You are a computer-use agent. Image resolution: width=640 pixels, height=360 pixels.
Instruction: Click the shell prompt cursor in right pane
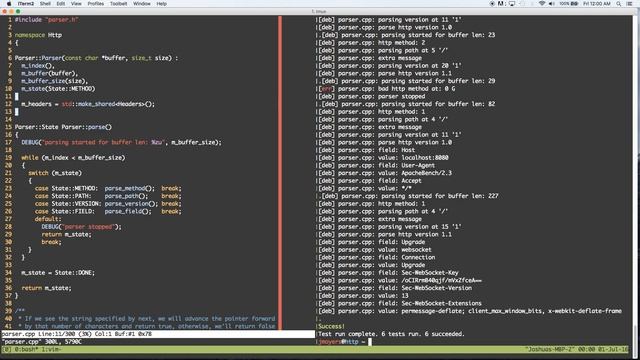370,342
